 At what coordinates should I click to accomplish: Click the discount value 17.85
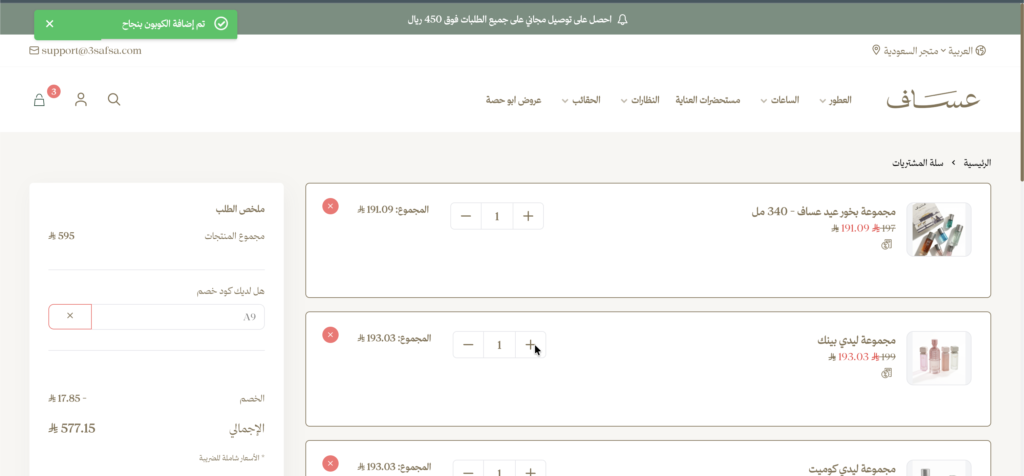(67, 398)
